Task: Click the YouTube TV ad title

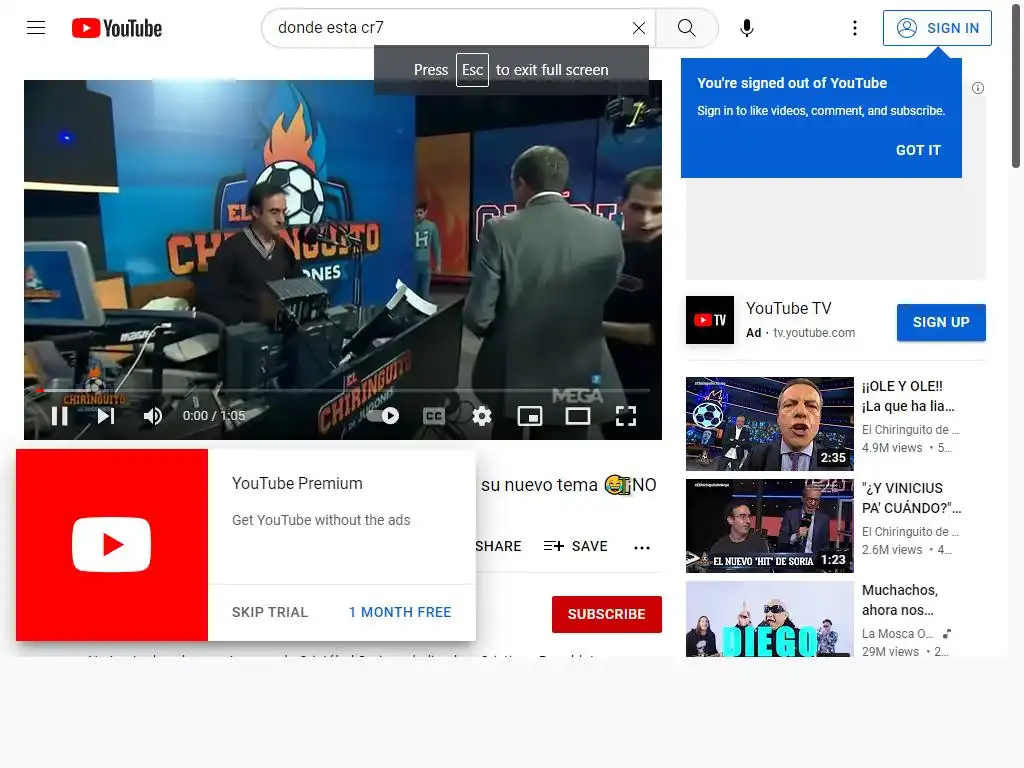Action: [x=789, y=308]
